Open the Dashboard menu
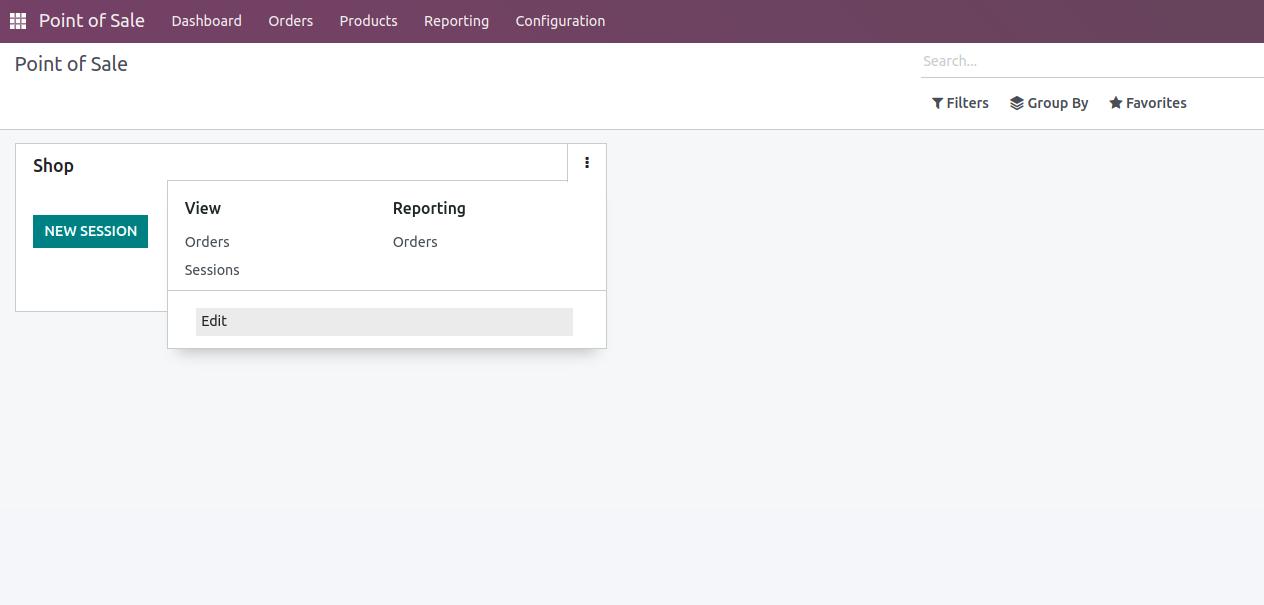1264x605 pixels. (207, 21)
